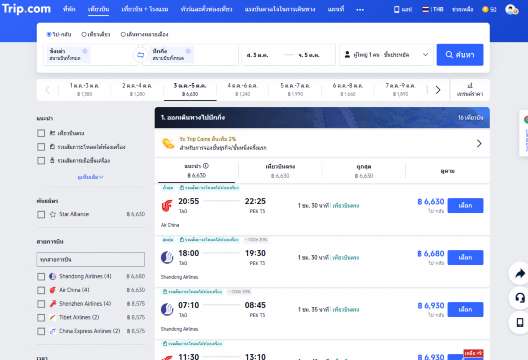This screenshot has height=360, width=528.
Task: Open the mobile phone floating button
Action: click(520, 323)
